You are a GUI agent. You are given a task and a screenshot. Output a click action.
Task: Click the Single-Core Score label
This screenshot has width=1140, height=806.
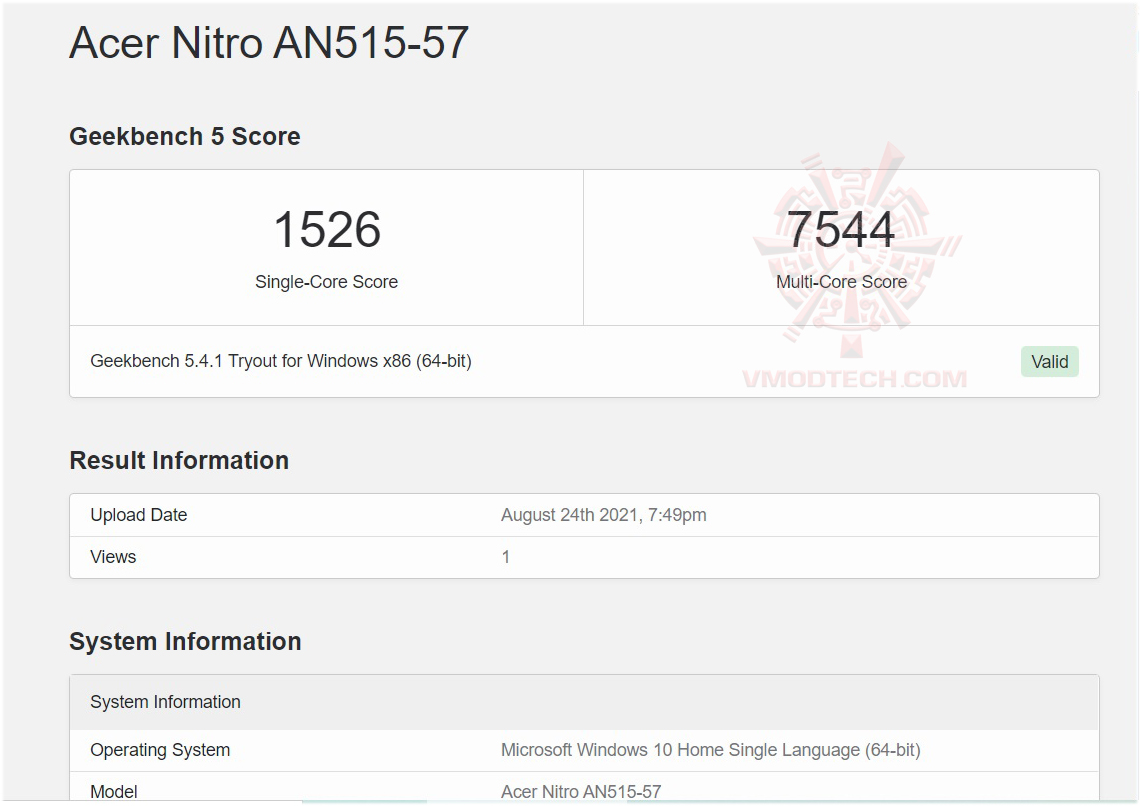[326, 282]
